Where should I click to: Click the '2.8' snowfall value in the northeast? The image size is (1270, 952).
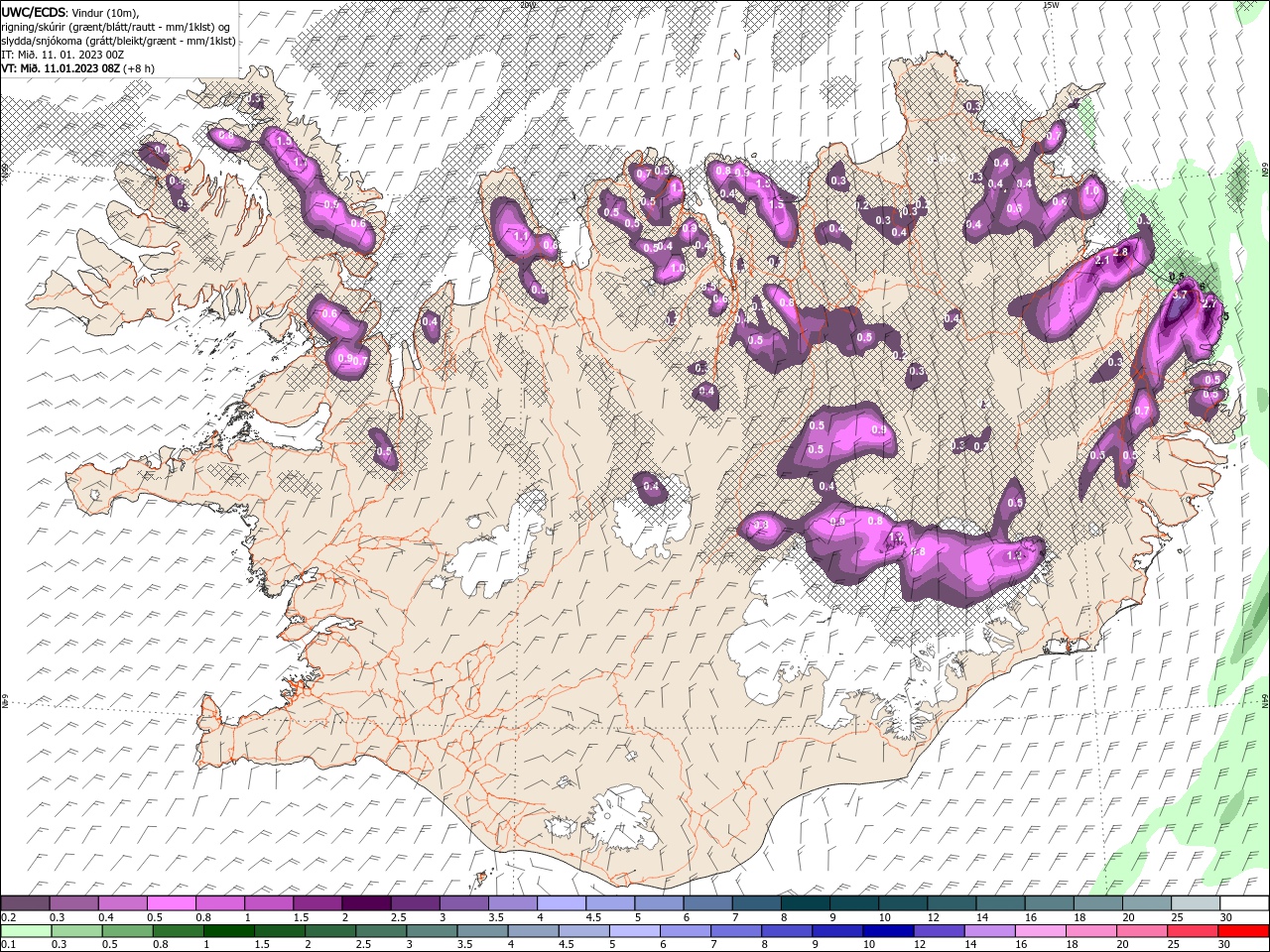[x=1121, y=253]
